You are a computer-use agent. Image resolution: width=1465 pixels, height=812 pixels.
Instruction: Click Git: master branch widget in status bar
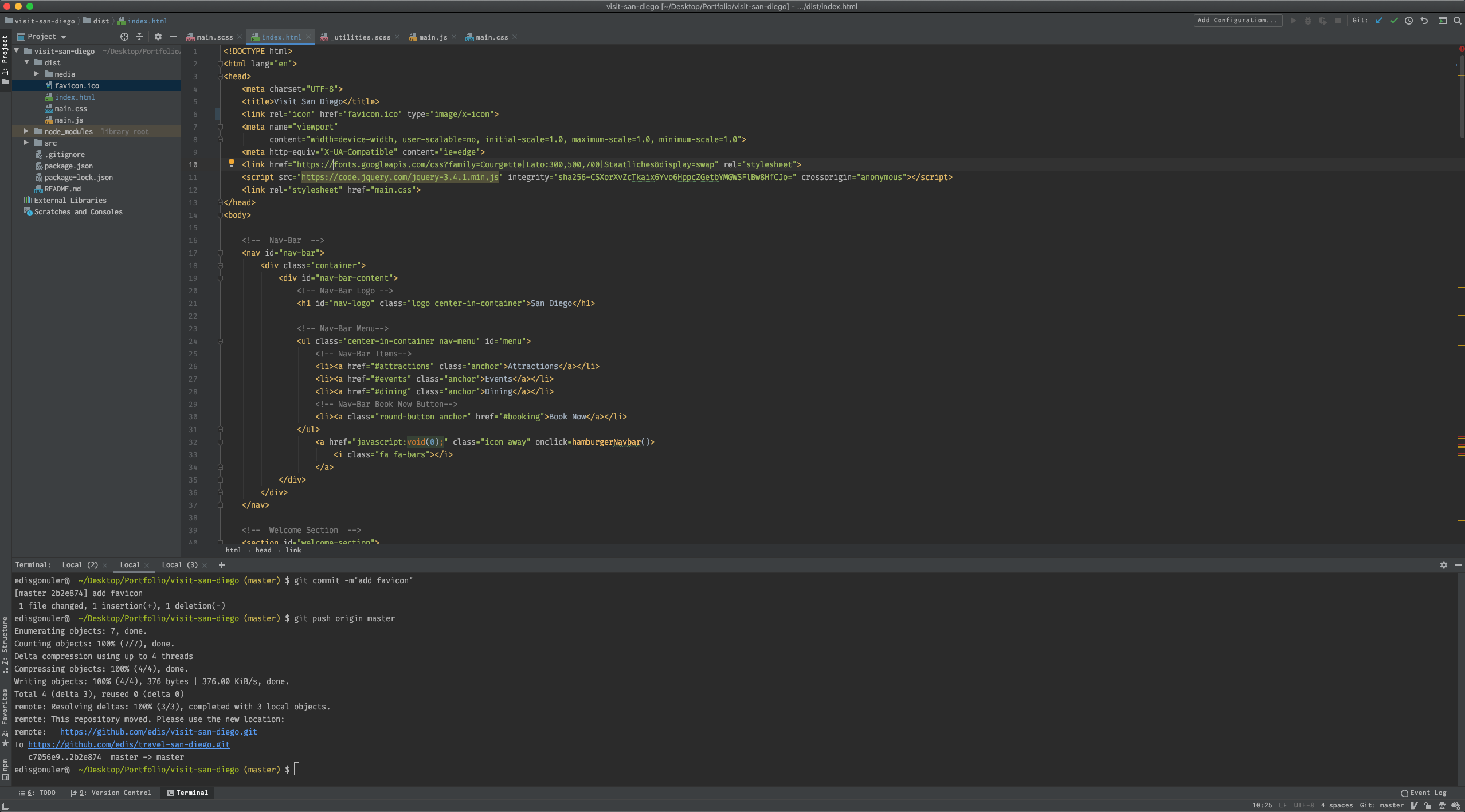1381,805
